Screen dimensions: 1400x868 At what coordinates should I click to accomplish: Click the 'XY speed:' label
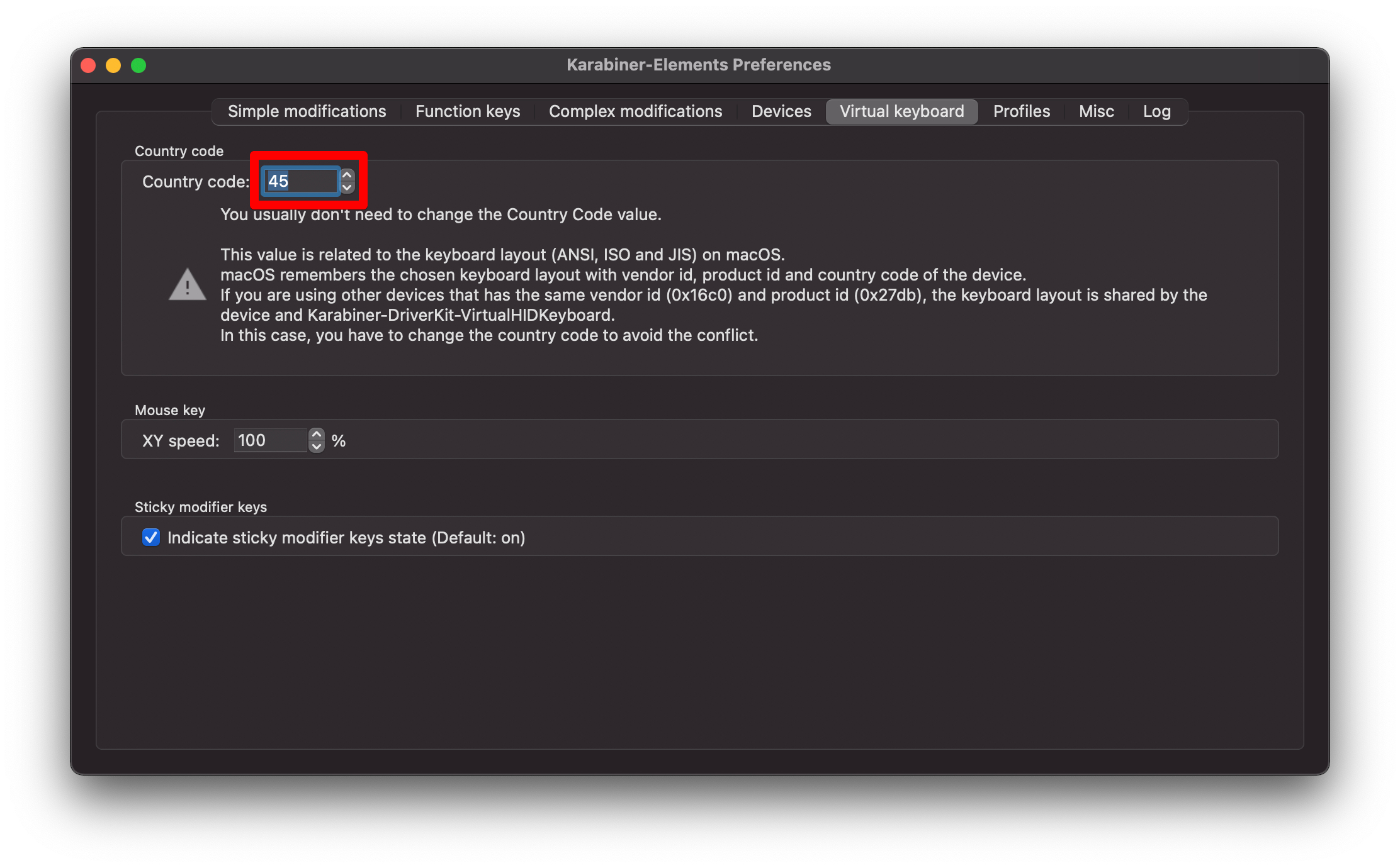[181, 440]
